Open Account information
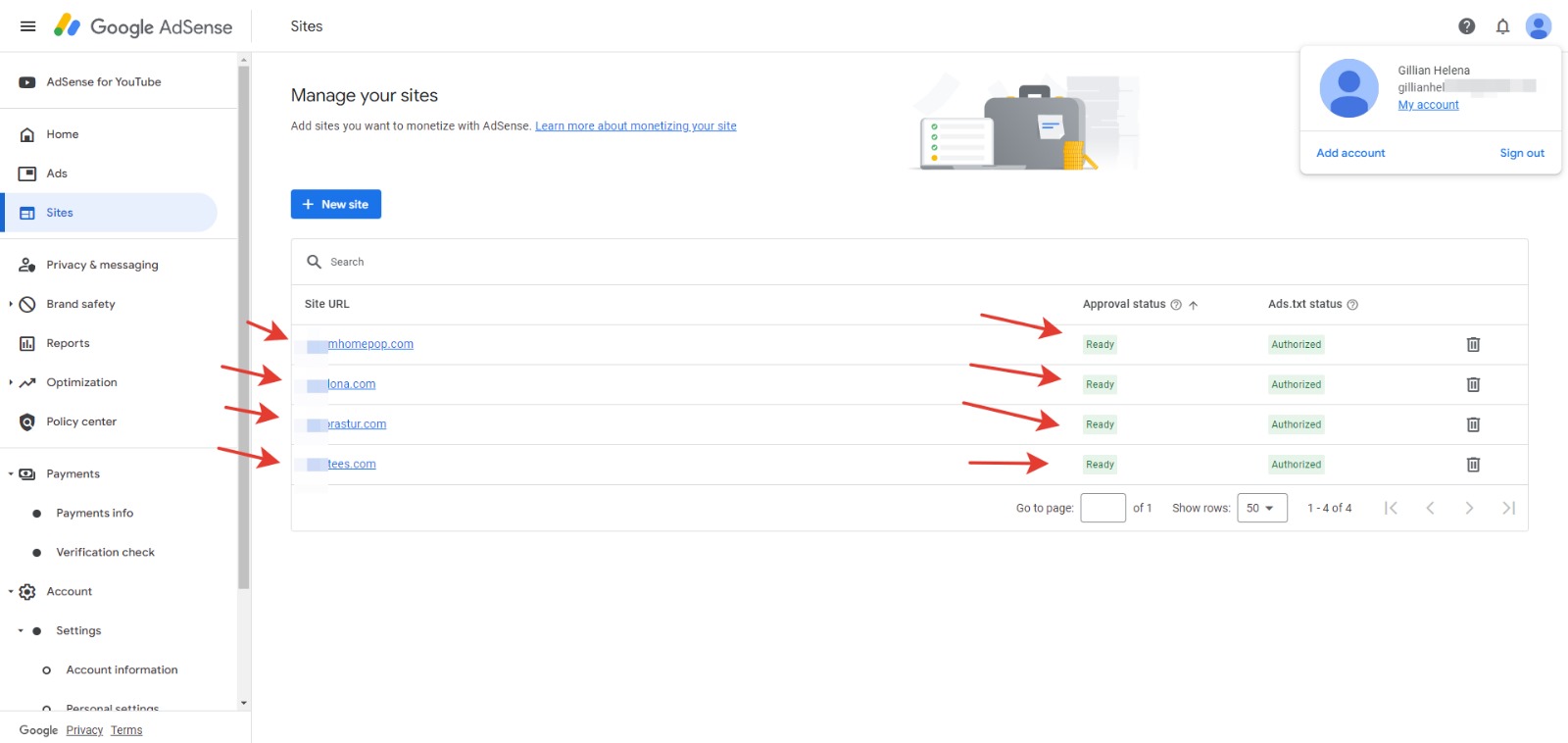1568x743 pixels. click(x=122, y=670)
